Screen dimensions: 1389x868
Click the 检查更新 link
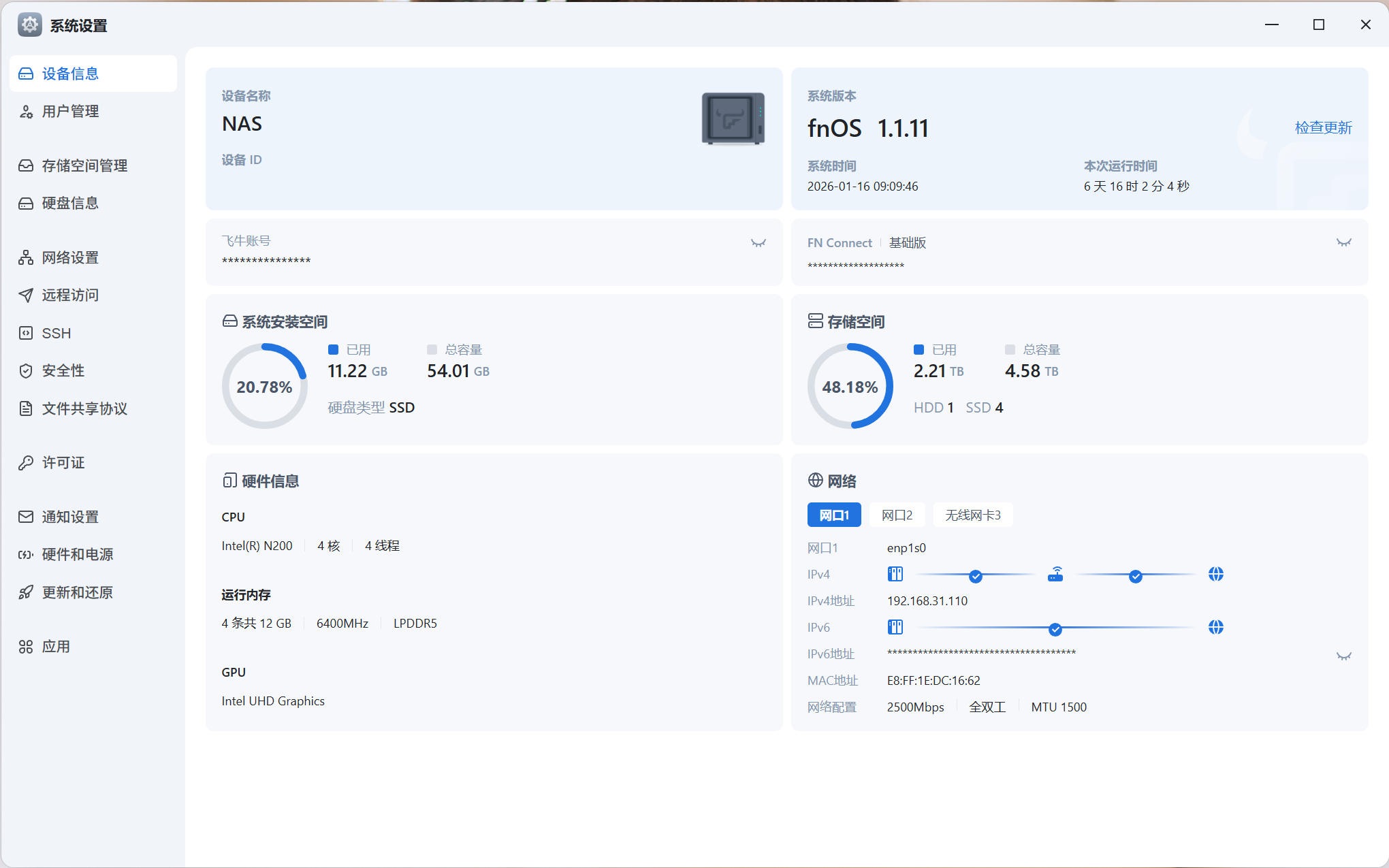[x=1322, y=127]
